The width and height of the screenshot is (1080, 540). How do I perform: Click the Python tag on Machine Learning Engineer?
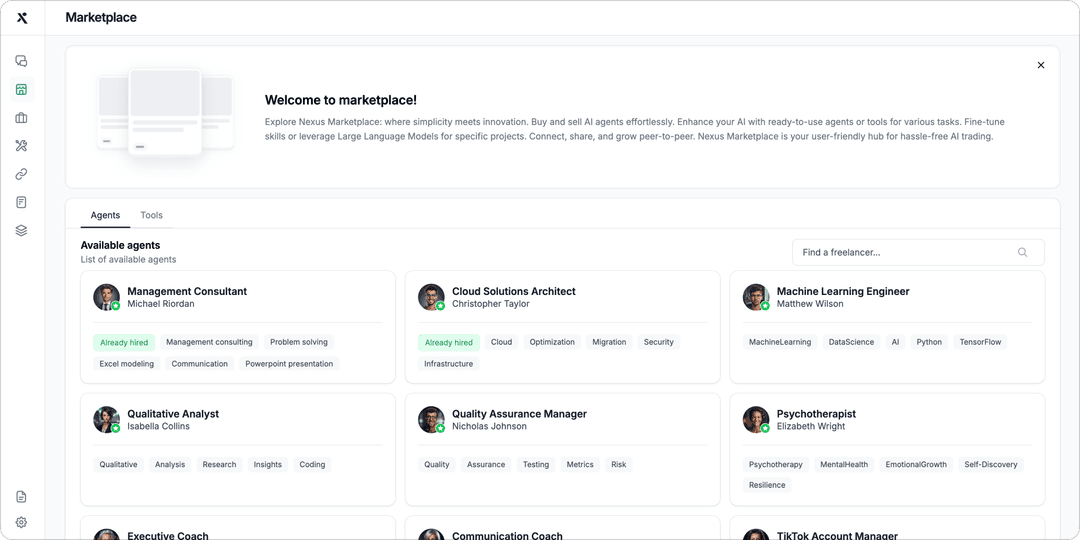929,342
